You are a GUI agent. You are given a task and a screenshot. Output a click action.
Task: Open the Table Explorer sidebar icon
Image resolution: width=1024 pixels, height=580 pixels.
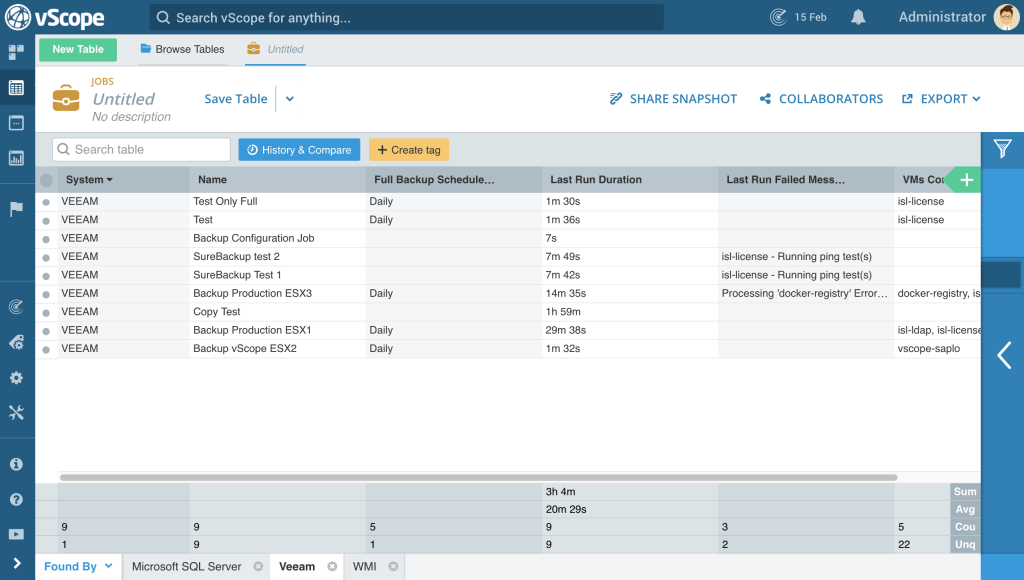point(16,88)
